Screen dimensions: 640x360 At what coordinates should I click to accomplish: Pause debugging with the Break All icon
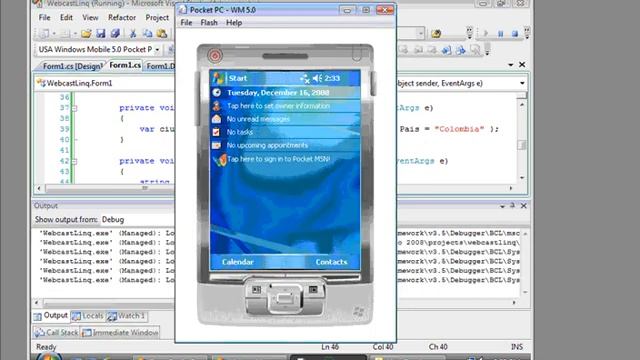(x=500, y=34)
